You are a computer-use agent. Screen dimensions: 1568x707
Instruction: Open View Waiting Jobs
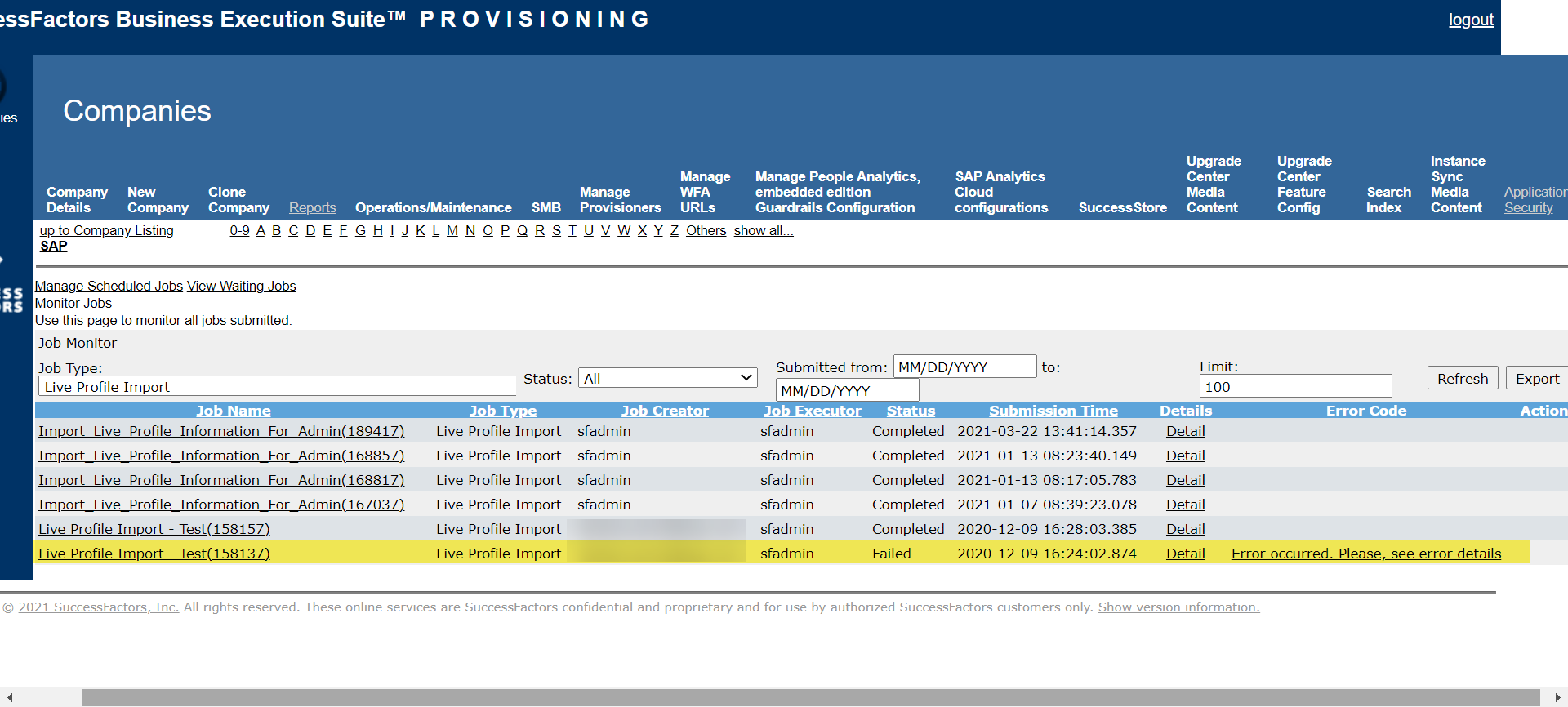tap(241, 286)
